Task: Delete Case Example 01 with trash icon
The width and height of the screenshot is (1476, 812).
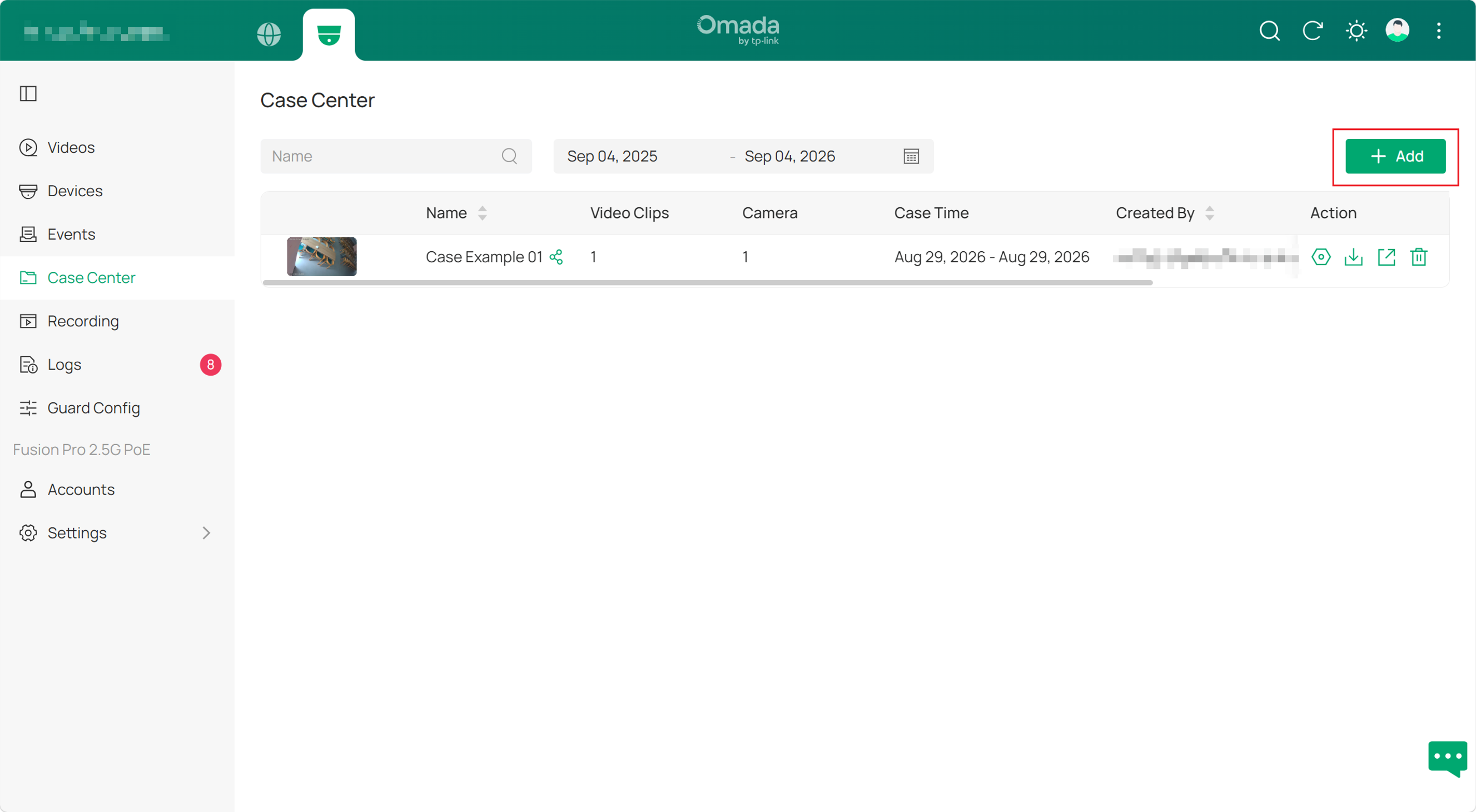Action: coord(1419,257)
